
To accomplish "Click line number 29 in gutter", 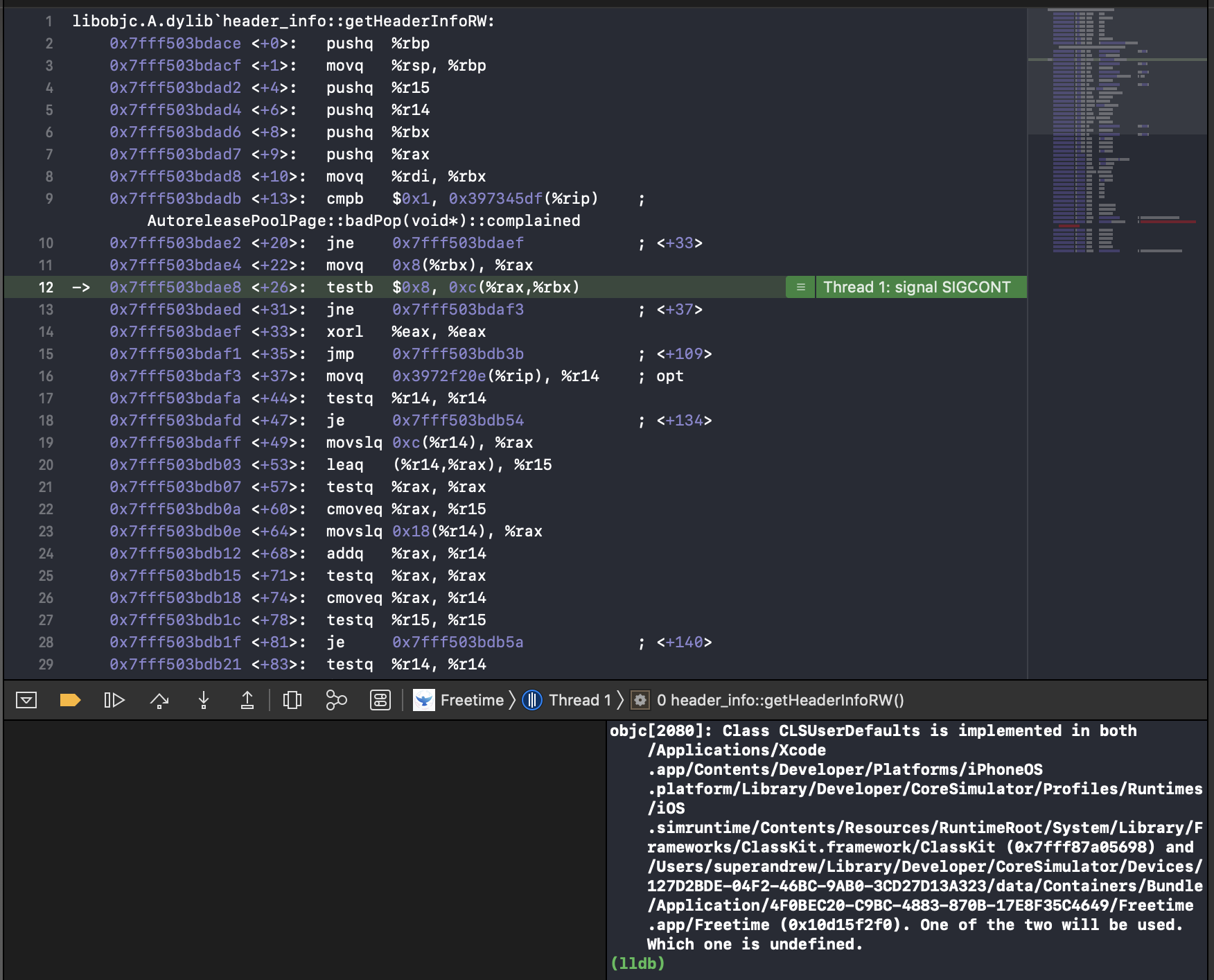I will [46, 664].
